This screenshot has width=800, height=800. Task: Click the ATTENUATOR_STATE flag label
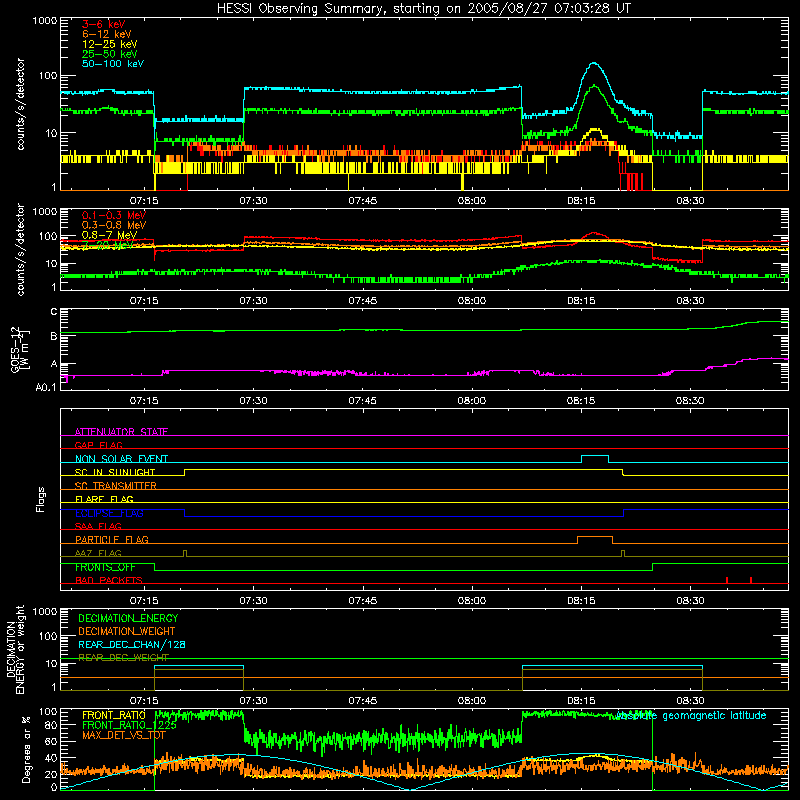click(x=121, y=432)
